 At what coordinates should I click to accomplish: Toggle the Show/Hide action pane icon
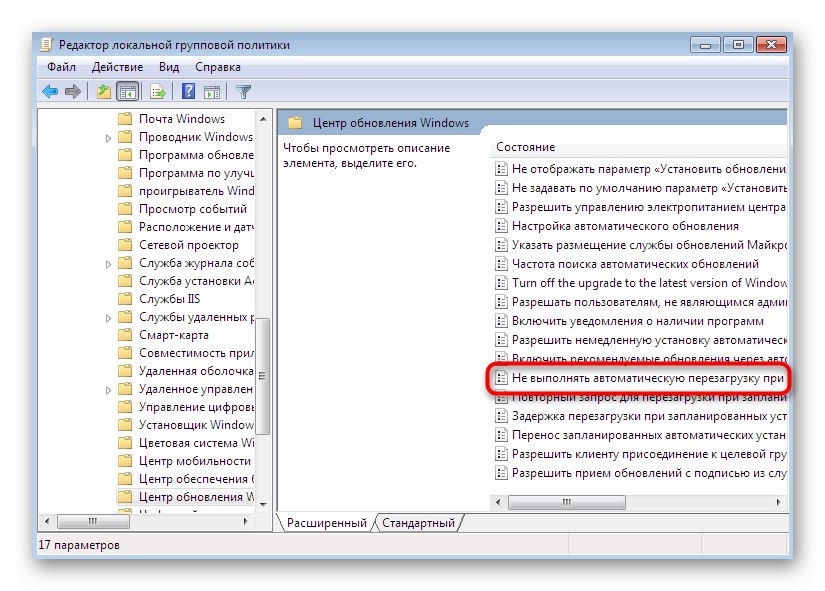click(x=212, y=92)
